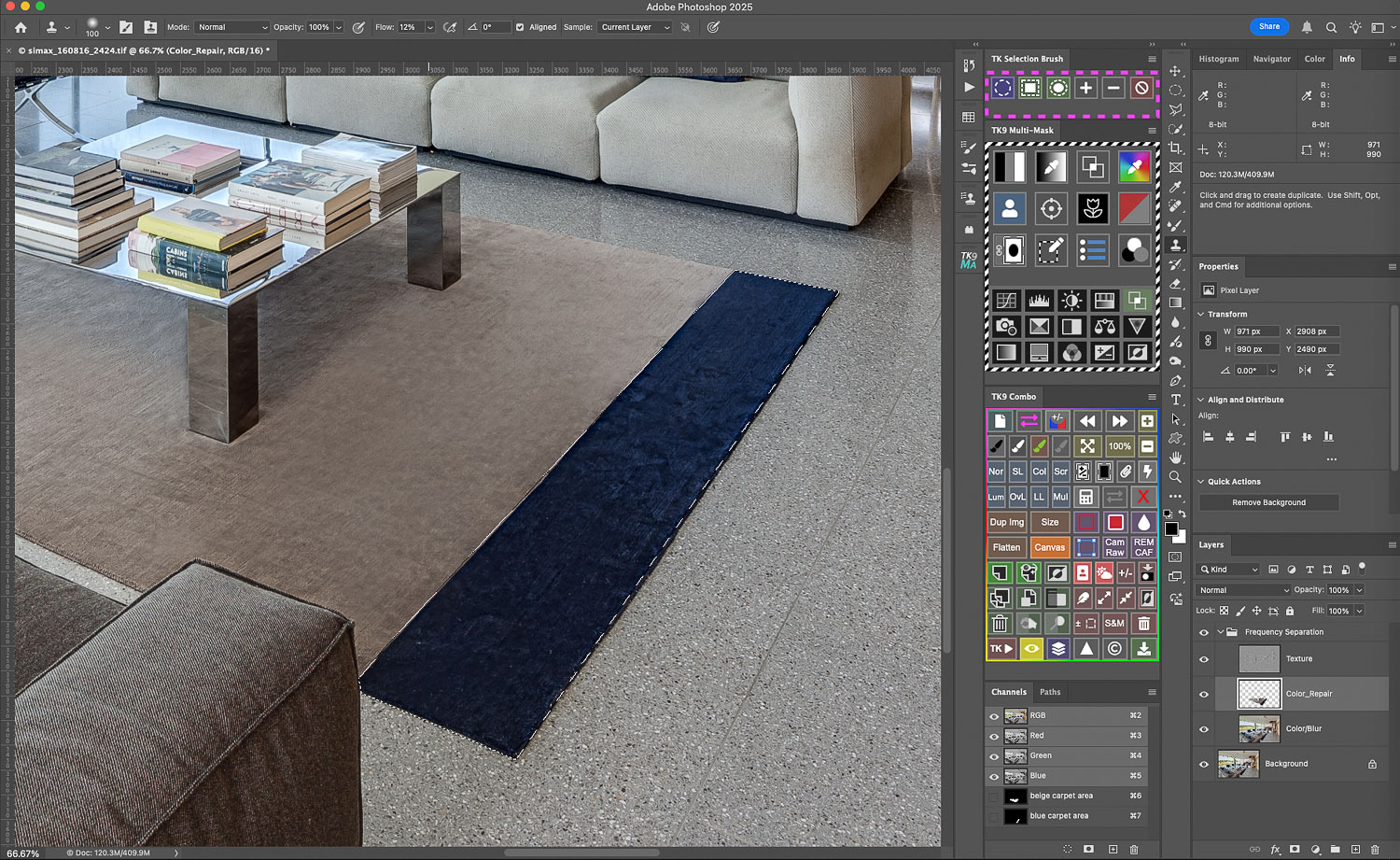Viewport: 1400px width, 860px height.
Task: Click the Flatten button in TK9 Combo
Action: (x=1006, y=547)
